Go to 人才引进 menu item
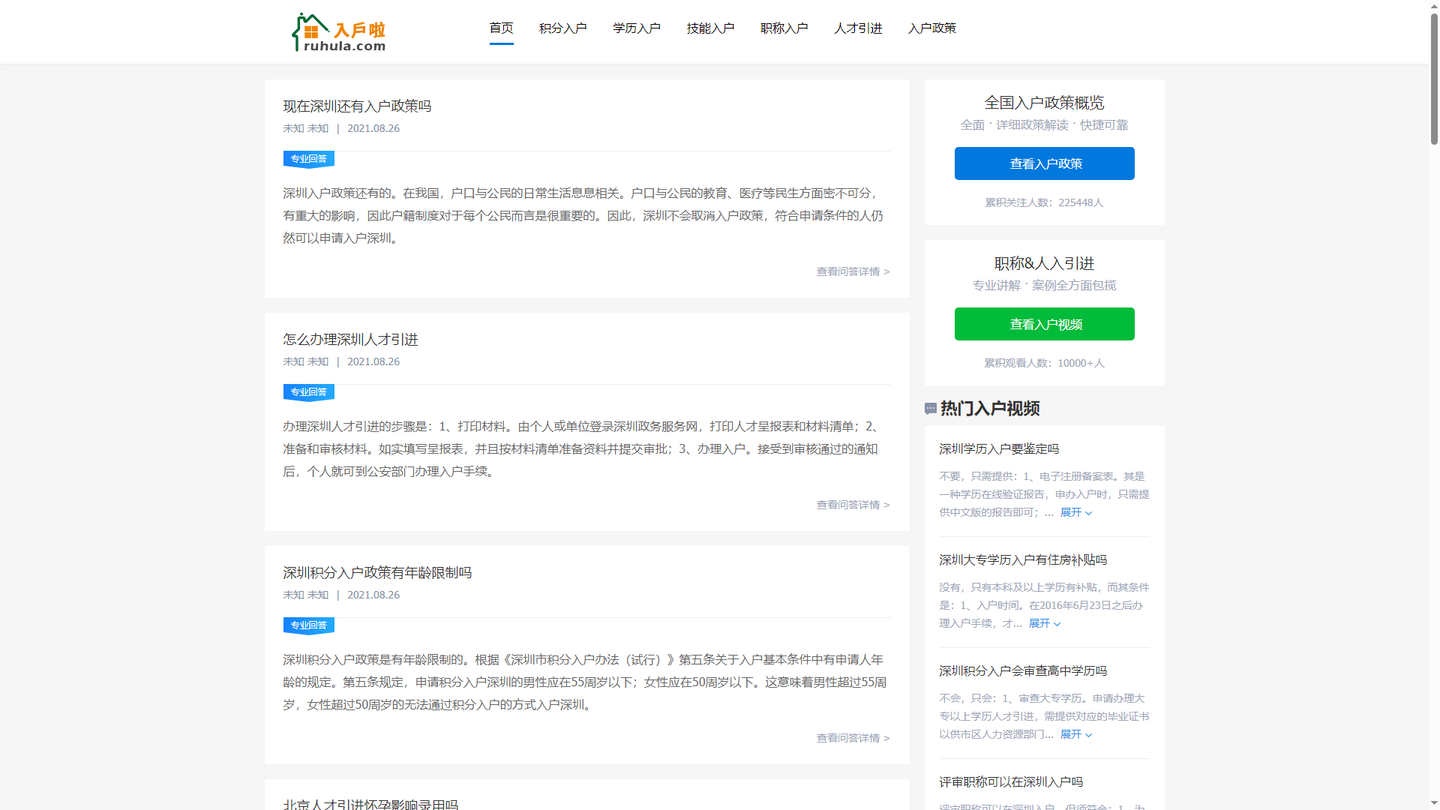Screen dimensions: 1440x810 pos(858,28)
